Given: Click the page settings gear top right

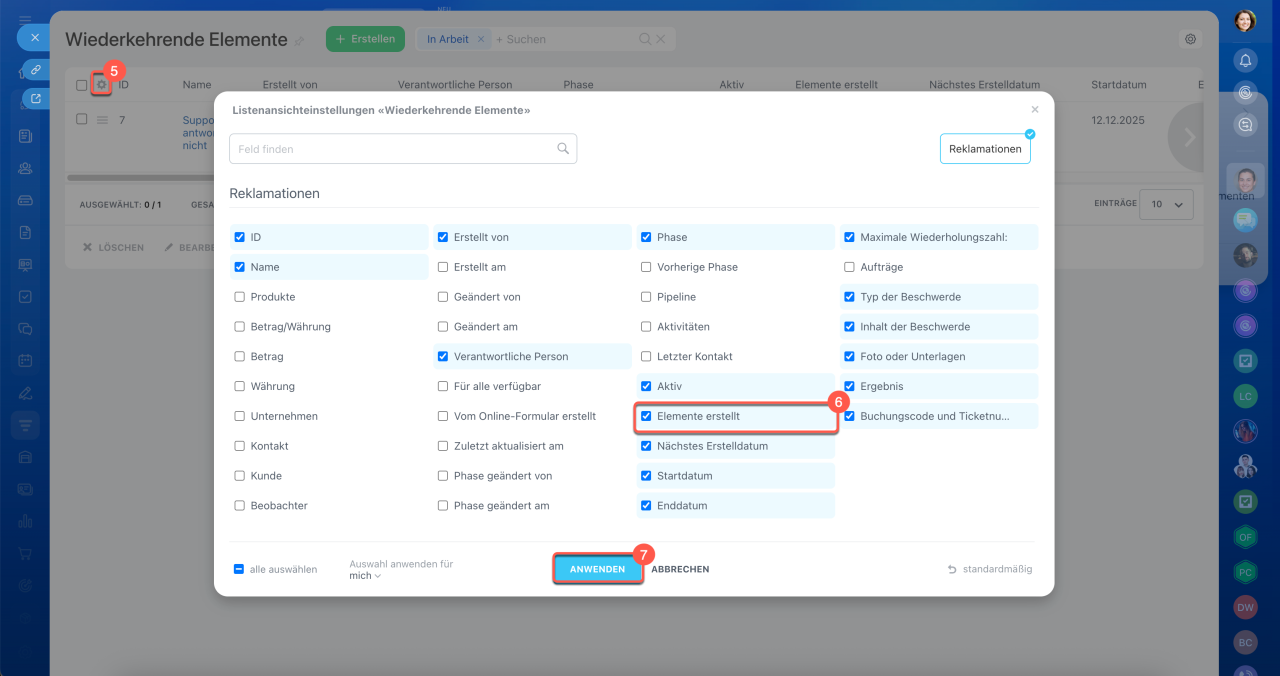Looking at the screenshot, I should coord(1190,39).
